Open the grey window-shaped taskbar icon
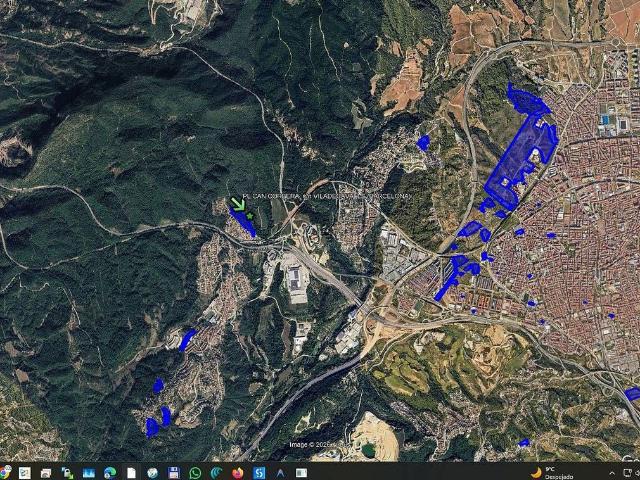The image size is (640, 480). point(302,473)
